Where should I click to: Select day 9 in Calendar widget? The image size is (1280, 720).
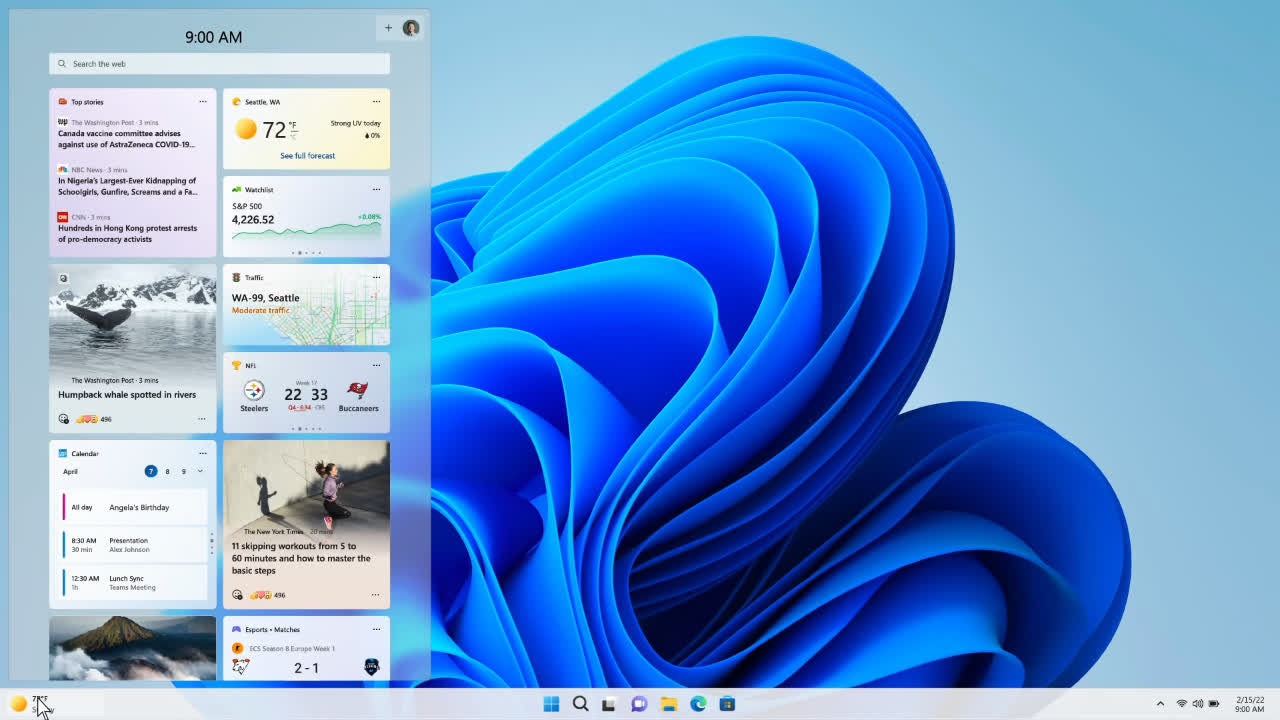click(183, 471)
